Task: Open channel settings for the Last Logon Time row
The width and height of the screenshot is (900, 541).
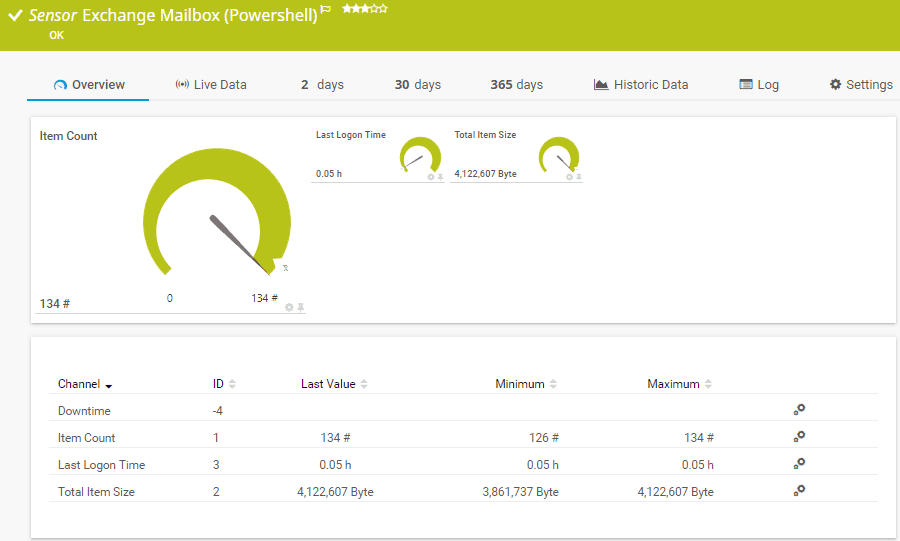Action: [x=798, y=464]
